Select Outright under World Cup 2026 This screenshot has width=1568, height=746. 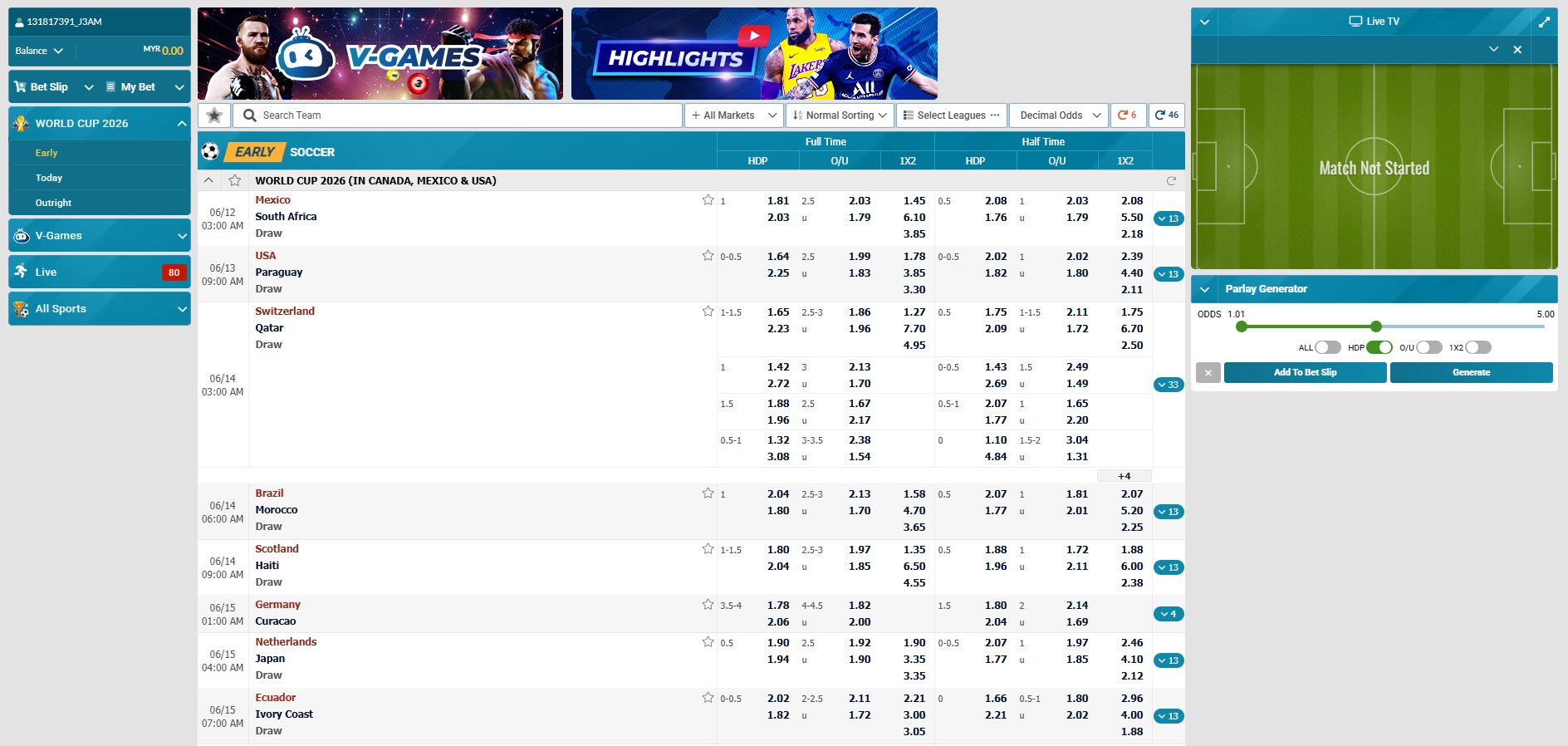point(53,203)
